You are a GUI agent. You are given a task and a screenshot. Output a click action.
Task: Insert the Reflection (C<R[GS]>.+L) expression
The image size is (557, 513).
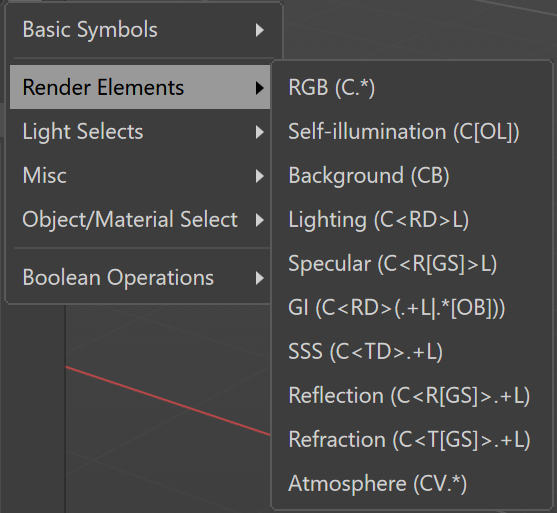[412, 396]
